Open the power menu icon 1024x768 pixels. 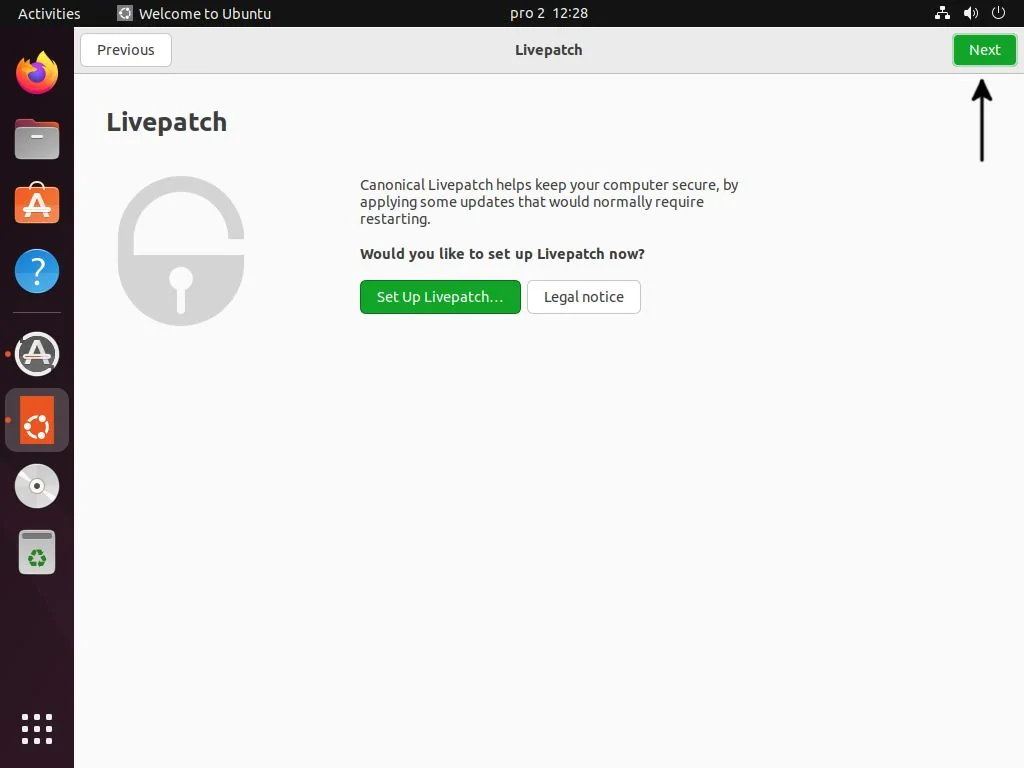(x=999, y=13)
